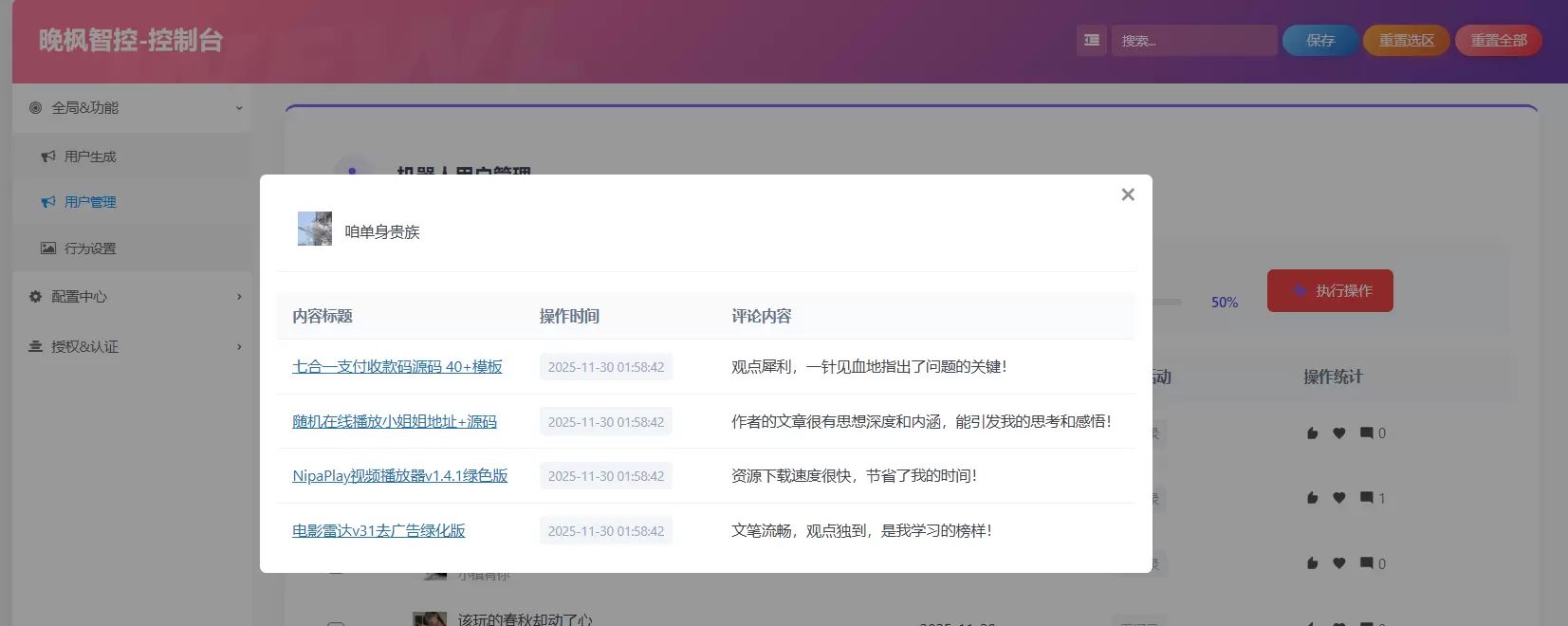Expand the 配置中心 sidebar section

(133, 297)
